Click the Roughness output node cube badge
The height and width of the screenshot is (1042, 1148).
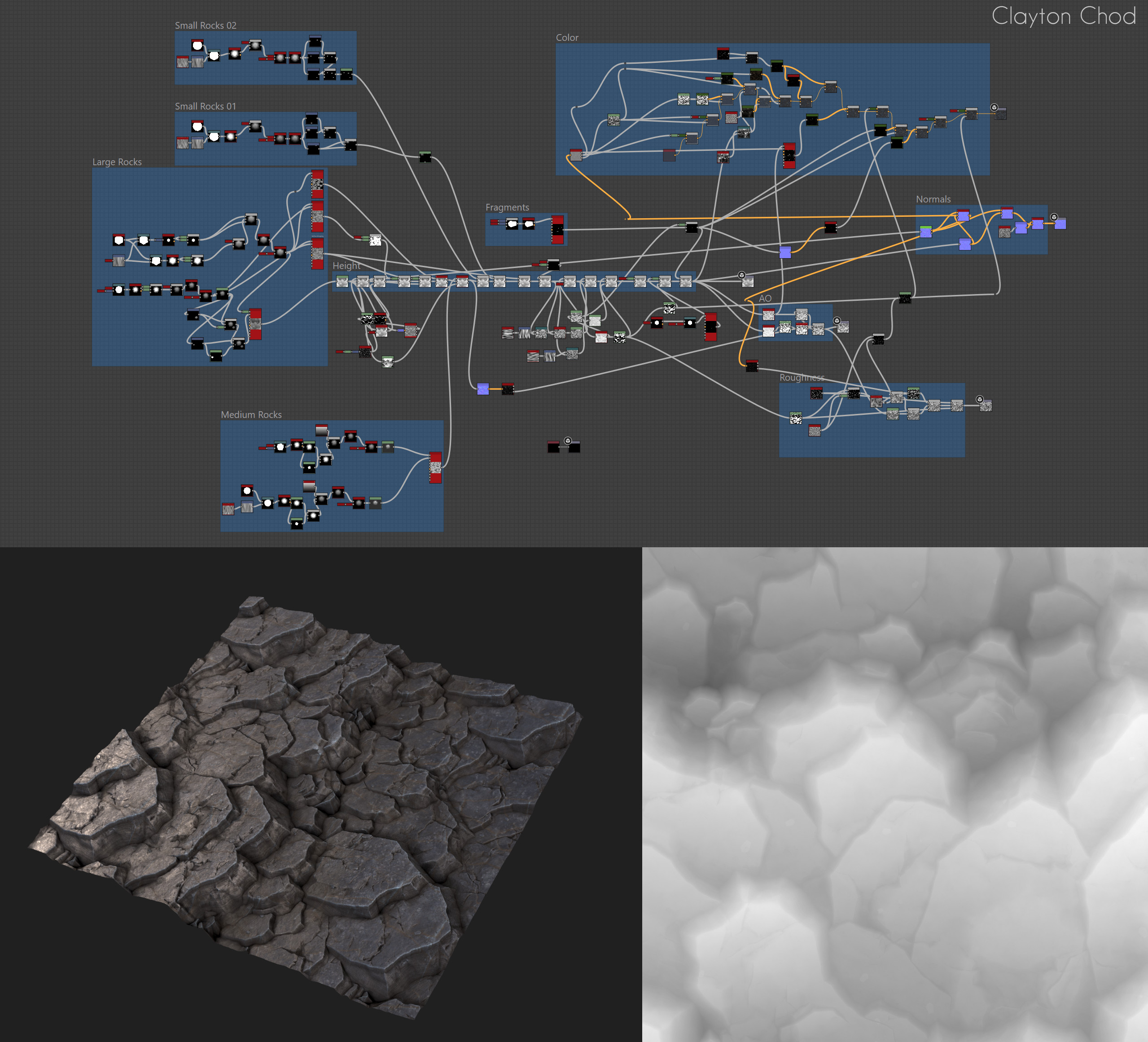(x=979, y=400)
